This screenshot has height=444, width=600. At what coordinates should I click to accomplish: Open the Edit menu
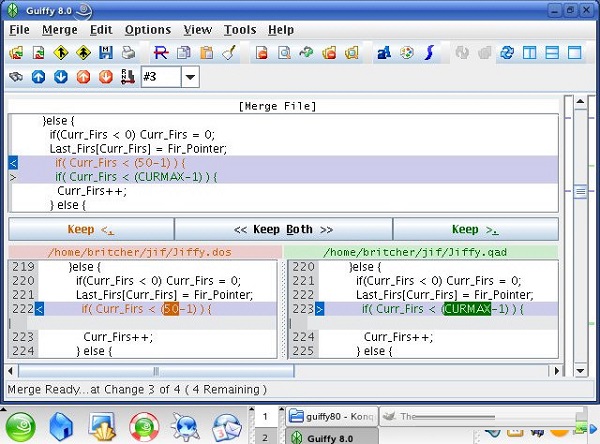pyautogui.click(x=101, y=30)
